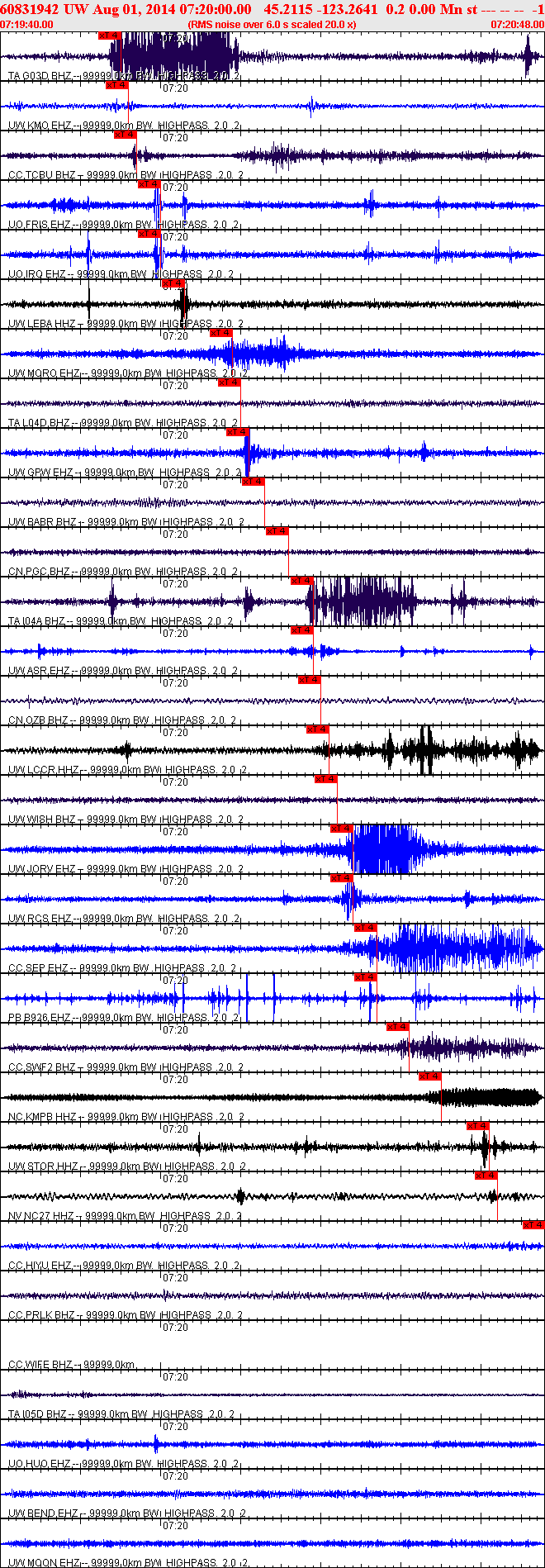Select station label UW KMO EHZ

pyautogui.click(x=40, y=126)
